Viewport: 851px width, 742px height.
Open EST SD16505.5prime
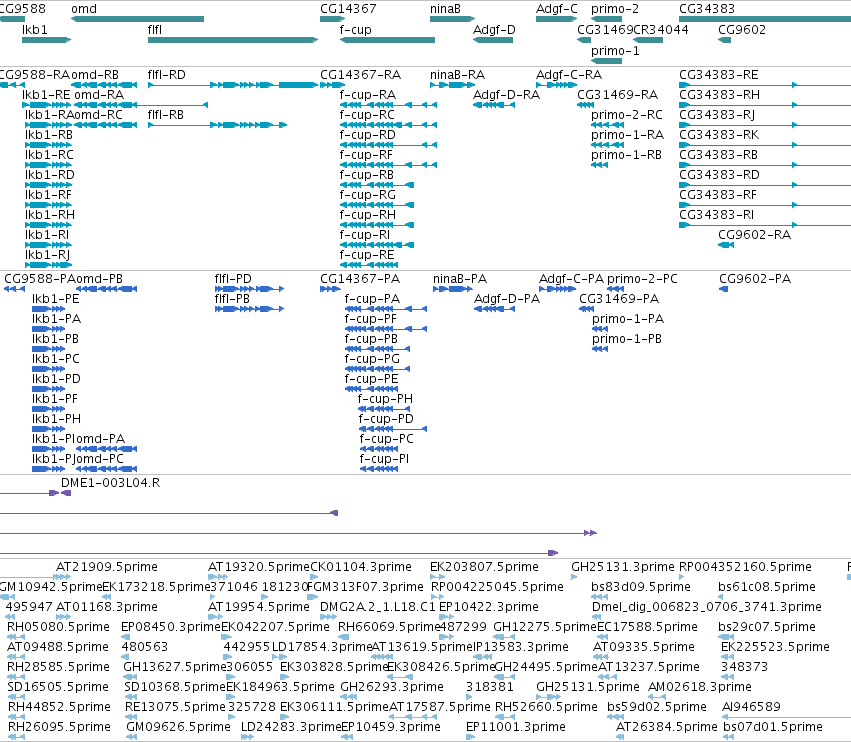(x=58, y=687)
